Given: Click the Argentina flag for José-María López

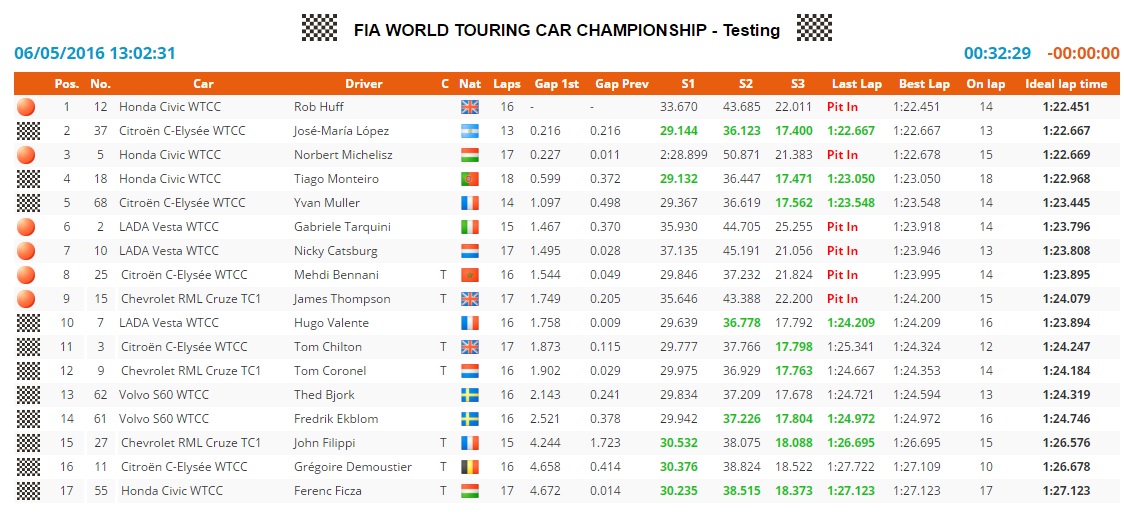Looking at the screenshot, I should click(x=470, y=131).
